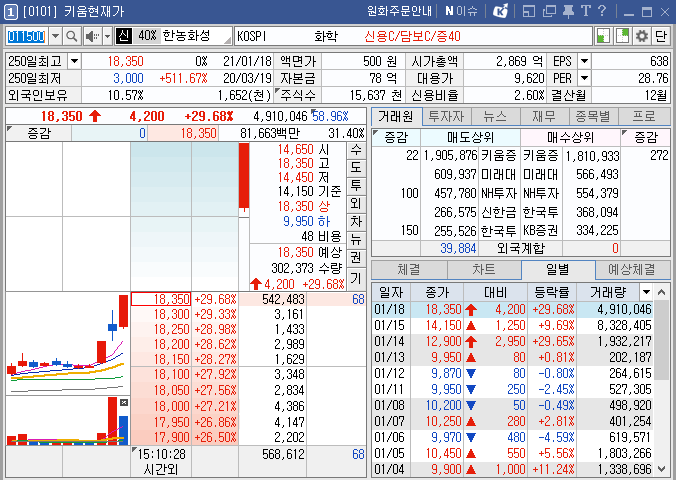Click the 차 side button

coord(356,221)
